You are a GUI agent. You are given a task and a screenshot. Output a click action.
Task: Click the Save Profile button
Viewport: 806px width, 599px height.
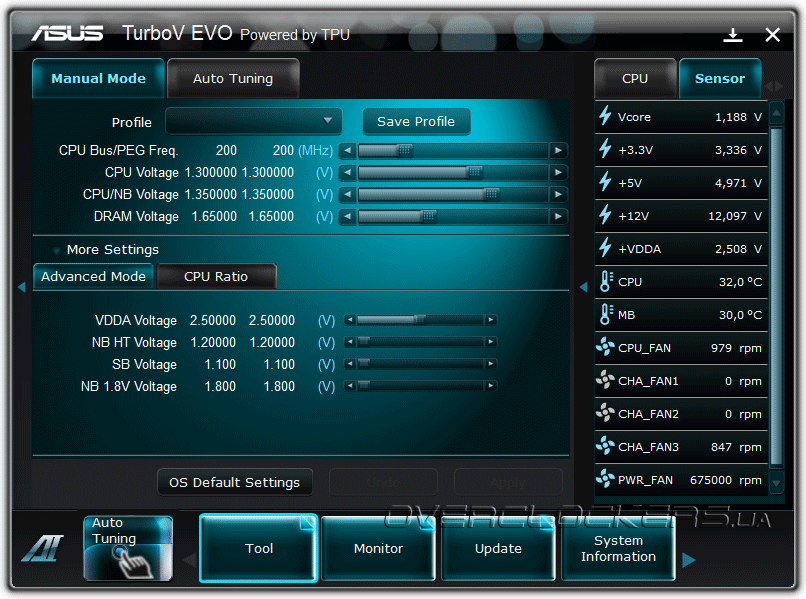(x=416, y=122)
